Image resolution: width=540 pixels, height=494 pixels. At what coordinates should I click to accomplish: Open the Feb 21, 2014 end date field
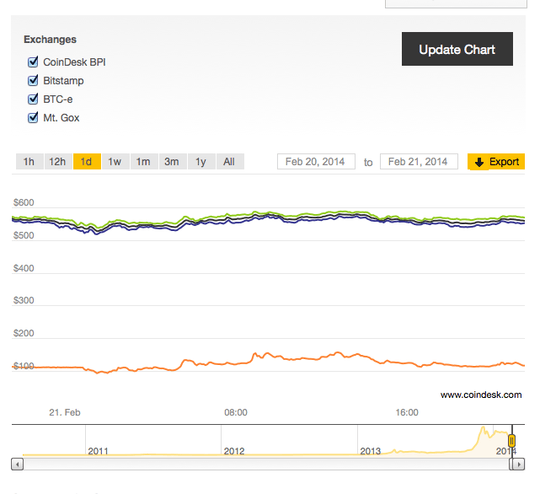pos(419,162)
